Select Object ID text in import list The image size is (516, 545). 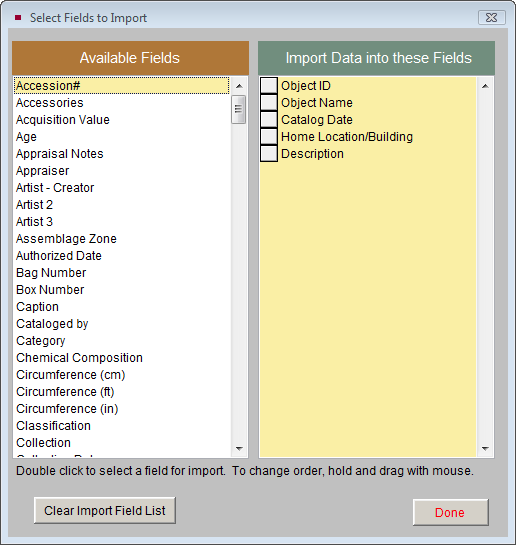(x=306, y=86)
